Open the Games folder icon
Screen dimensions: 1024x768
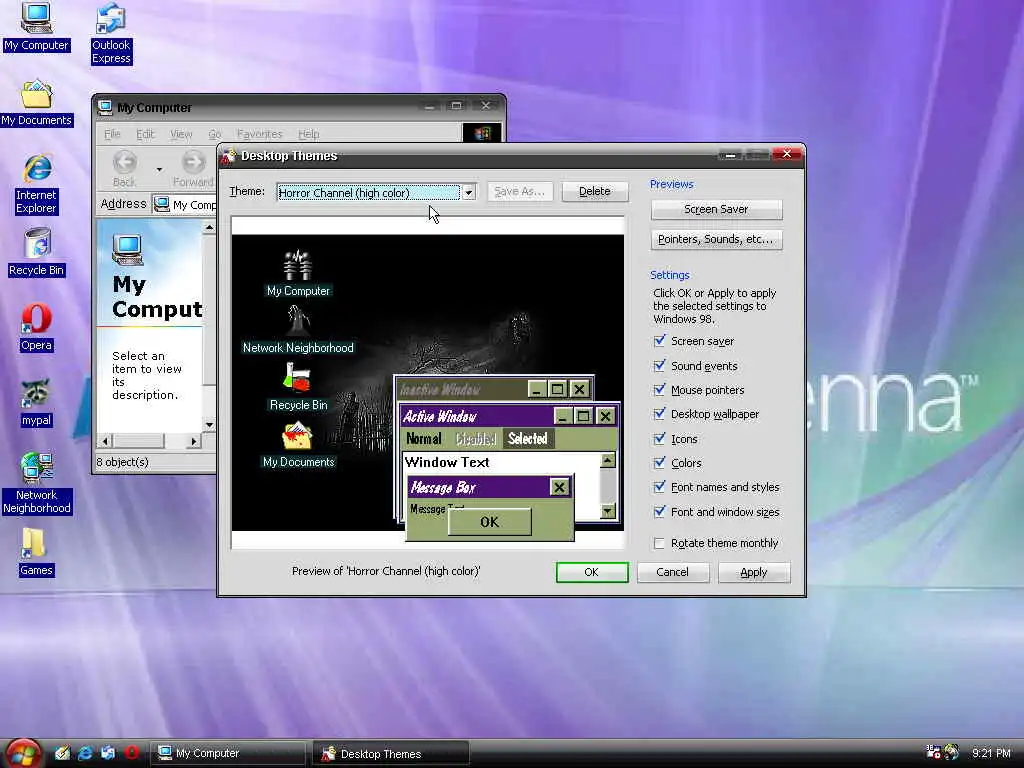(x=33, y=544)
